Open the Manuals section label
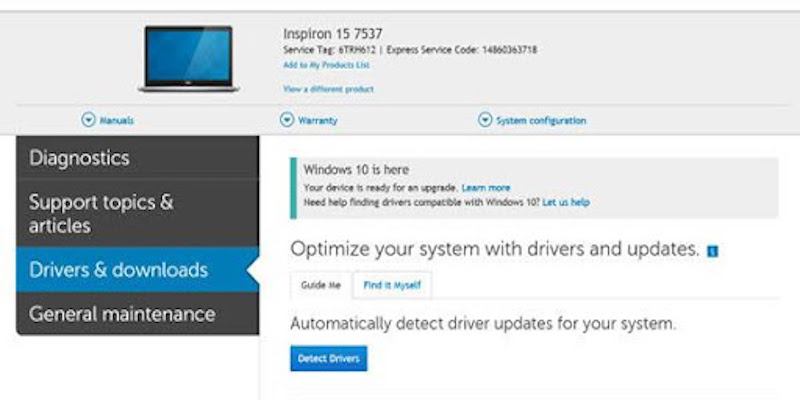The height and width of the screenshot is (400, 800). (x=116, y=120)
